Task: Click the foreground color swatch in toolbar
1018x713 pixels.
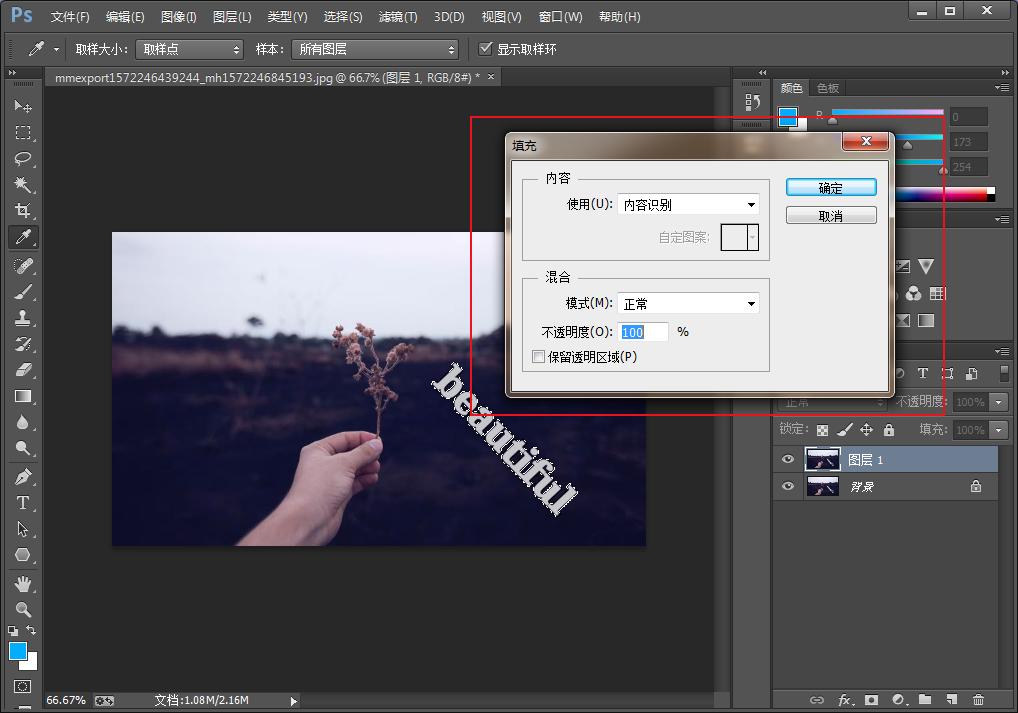Action: click(17, 651)
